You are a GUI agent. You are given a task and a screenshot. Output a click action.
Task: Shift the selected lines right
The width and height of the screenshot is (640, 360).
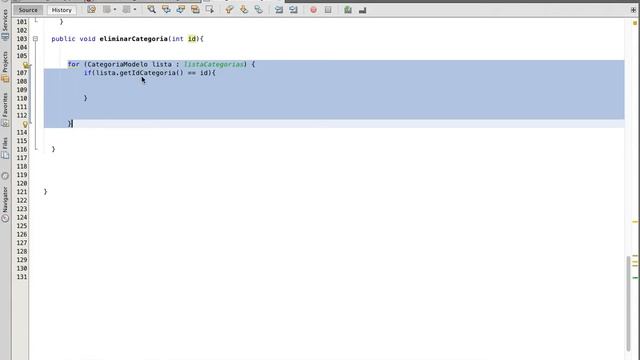click(293, 9)
